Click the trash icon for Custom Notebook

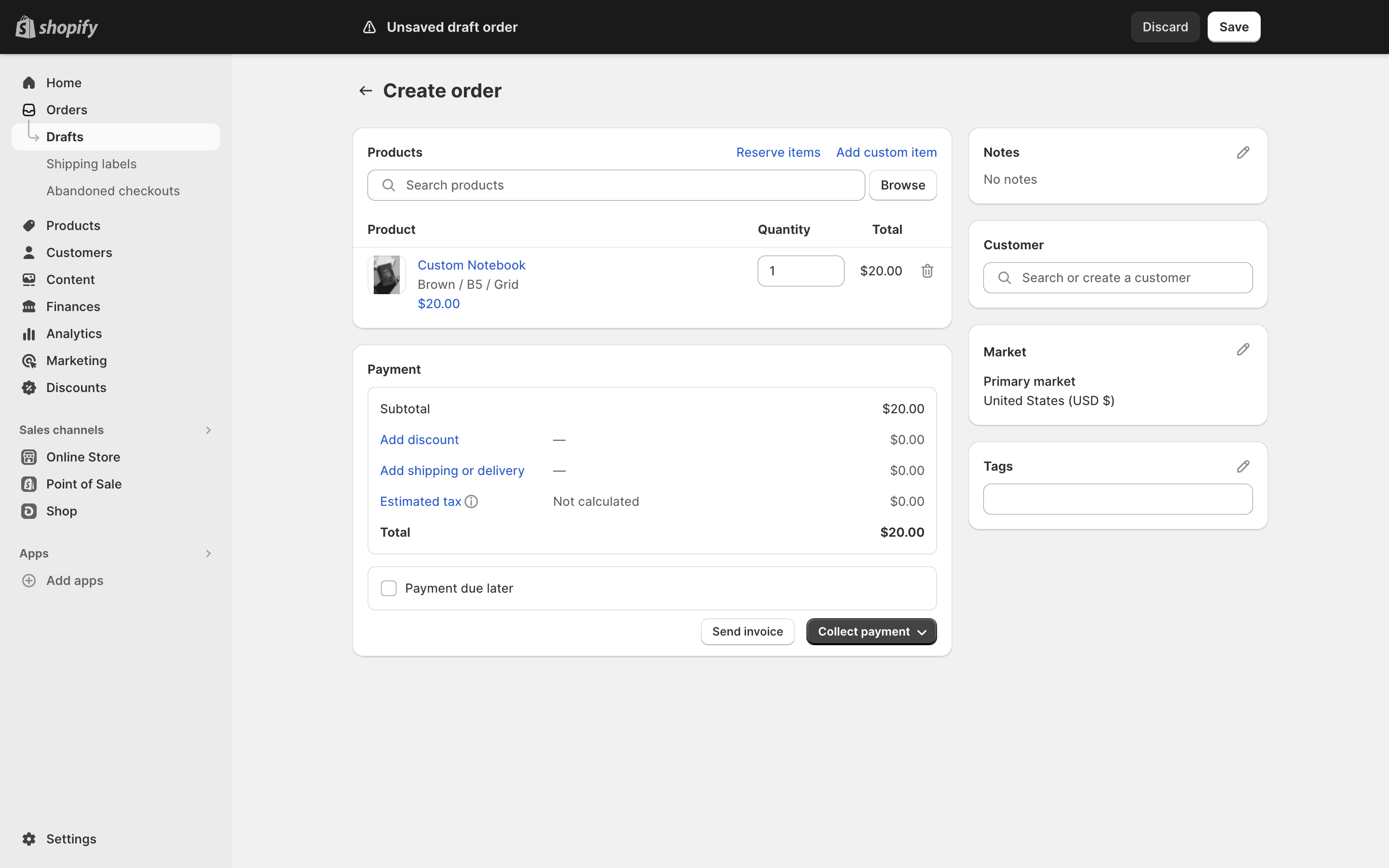click(x=927, y=271)
